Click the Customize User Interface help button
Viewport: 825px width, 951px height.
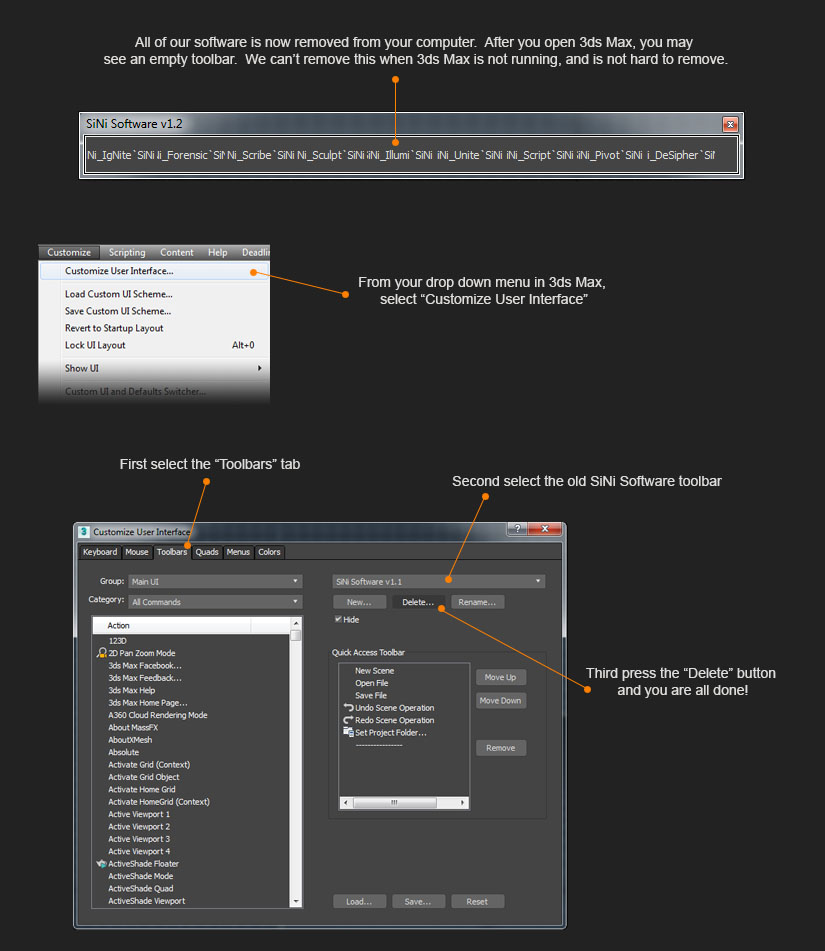517,529
